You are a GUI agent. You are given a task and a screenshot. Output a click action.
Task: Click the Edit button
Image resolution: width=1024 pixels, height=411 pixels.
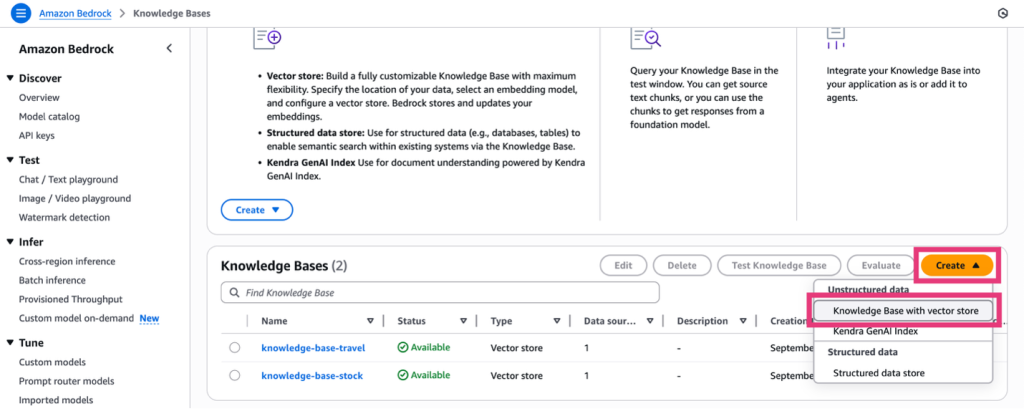pyautogui.click(x=623, y=265)
